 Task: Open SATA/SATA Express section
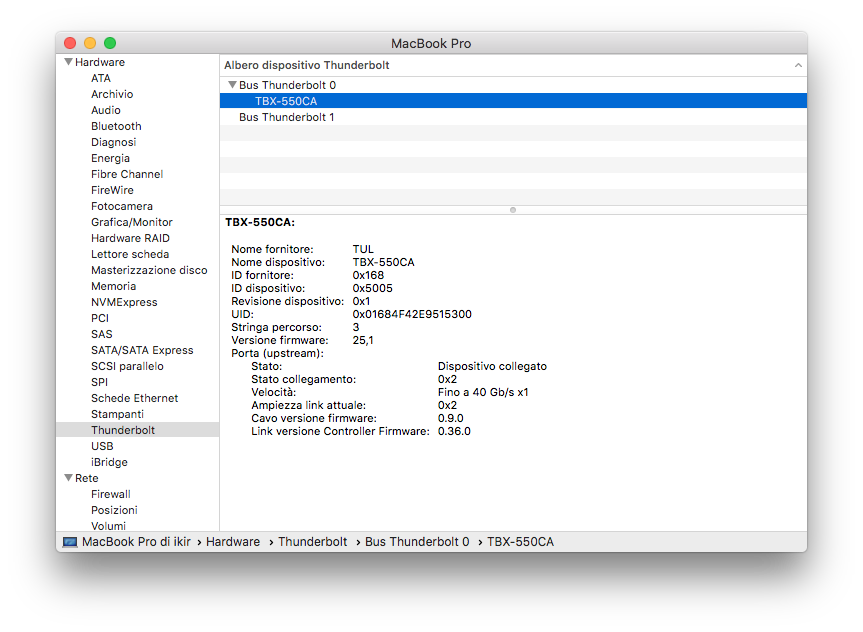pyautogui.click(x=142, y=350)
